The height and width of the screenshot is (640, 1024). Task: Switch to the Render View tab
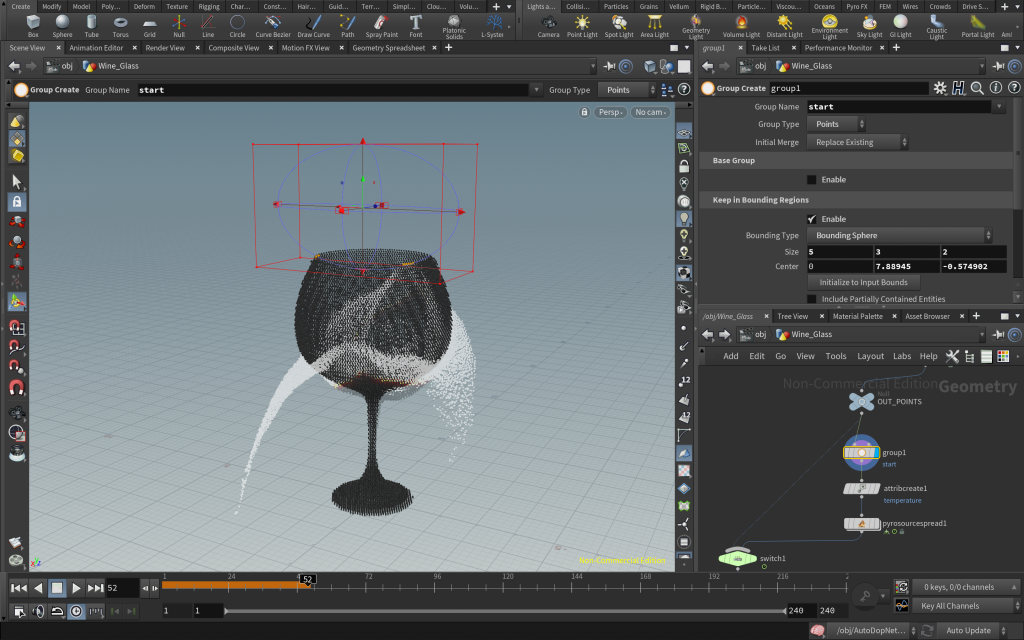[x=165, y=48]
